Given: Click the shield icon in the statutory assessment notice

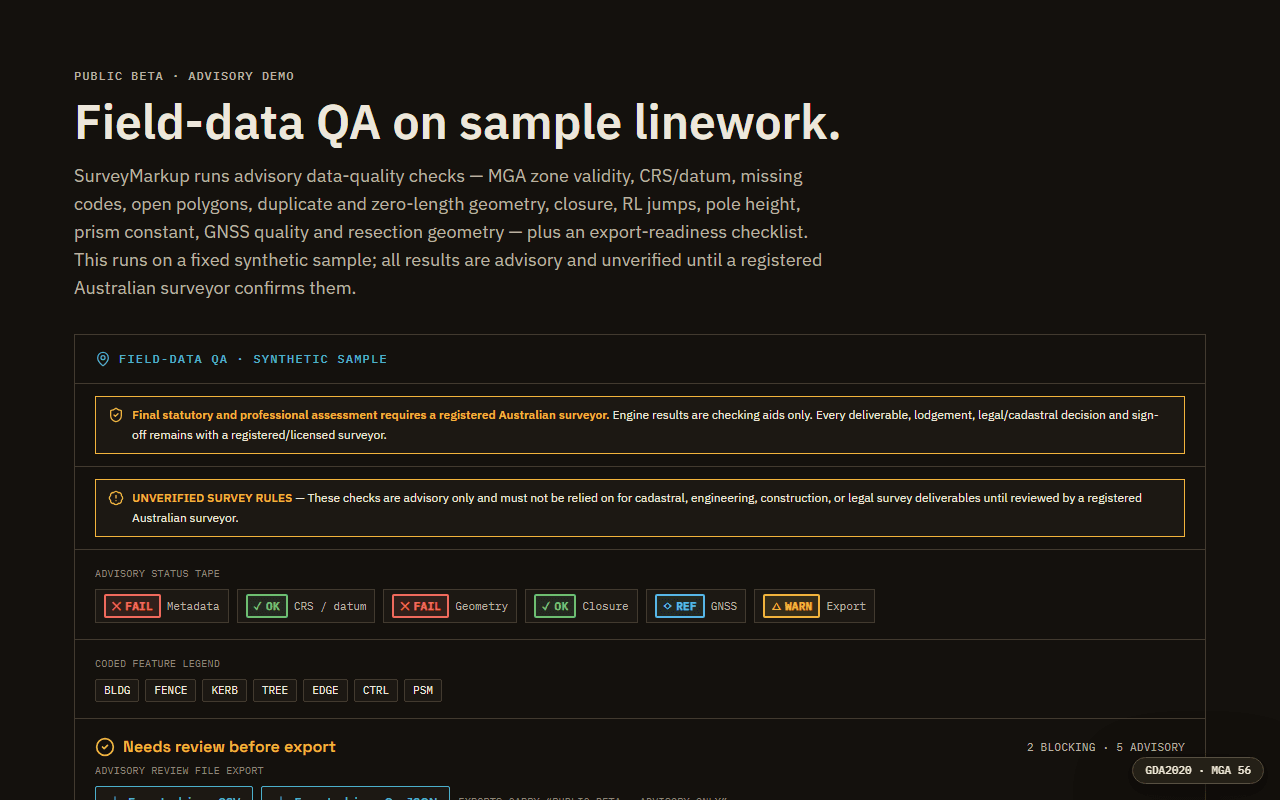Looking at the screenshot, I should click(116, 415).
